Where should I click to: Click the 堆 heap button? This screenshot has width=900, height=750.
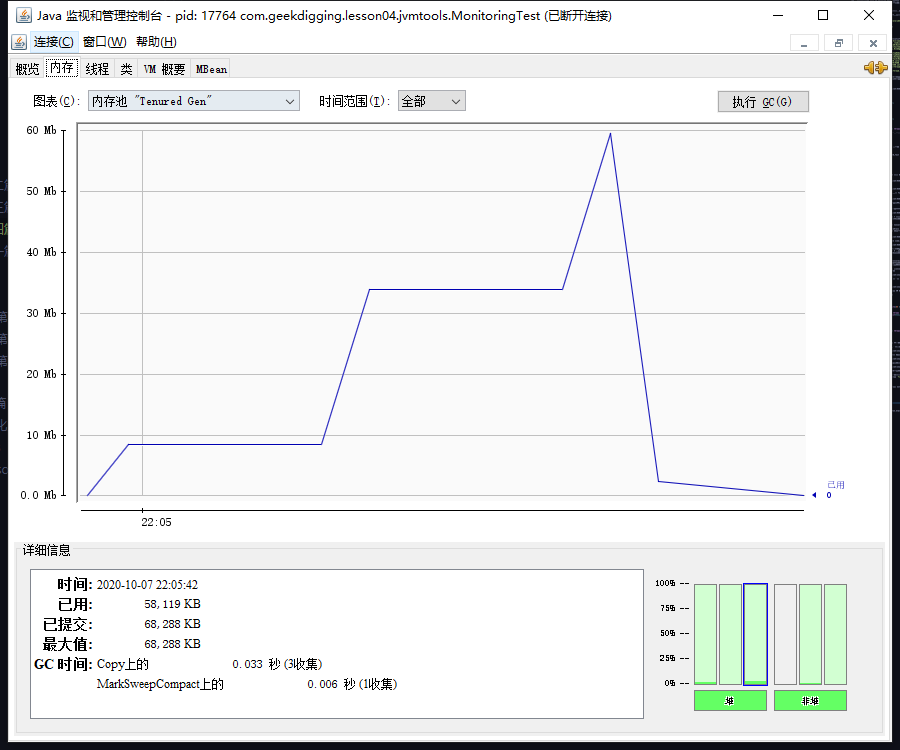730,701
